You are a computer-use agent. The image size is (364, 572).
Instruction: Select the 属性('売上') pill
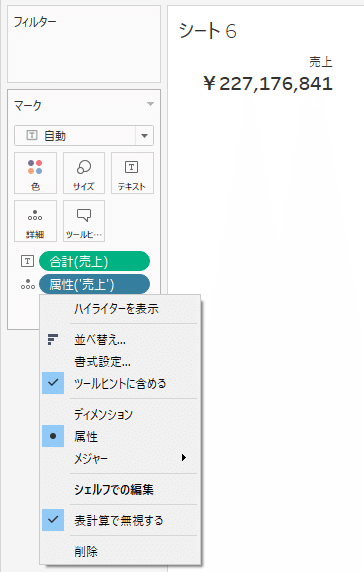point(94,284)
